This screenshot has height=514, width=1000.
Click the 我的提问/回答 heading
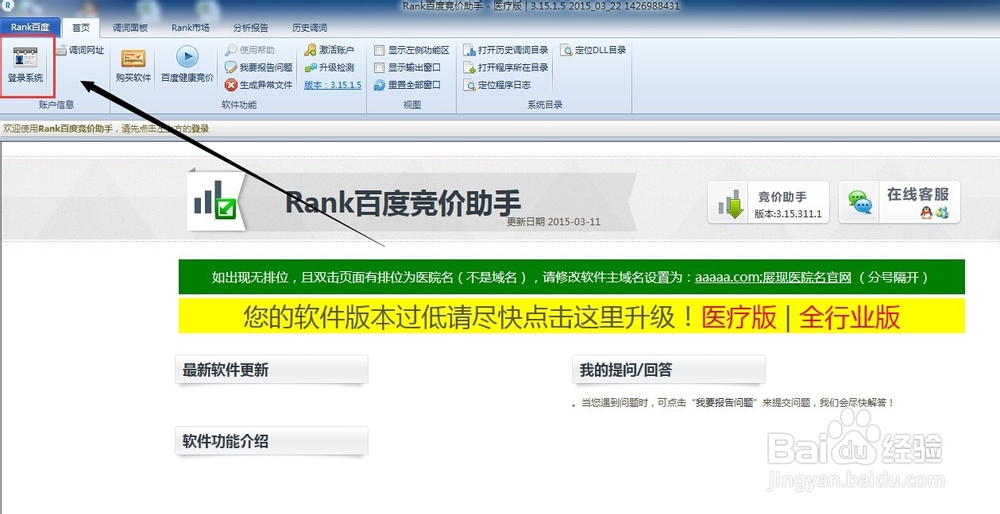click(626, 370)
